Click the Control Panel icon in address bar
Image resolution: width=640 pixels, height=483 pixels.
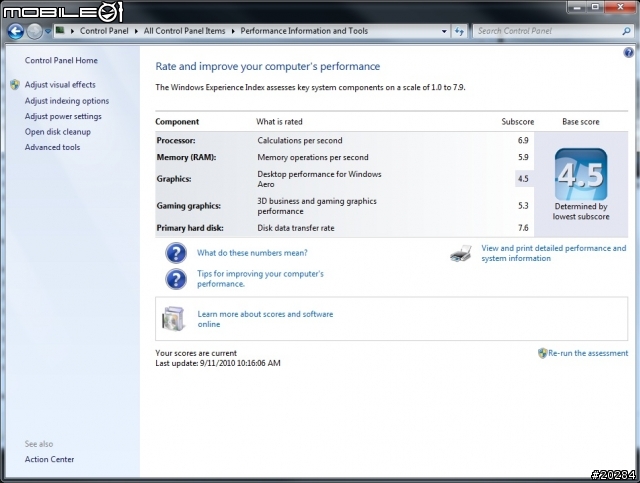(60, 31)
